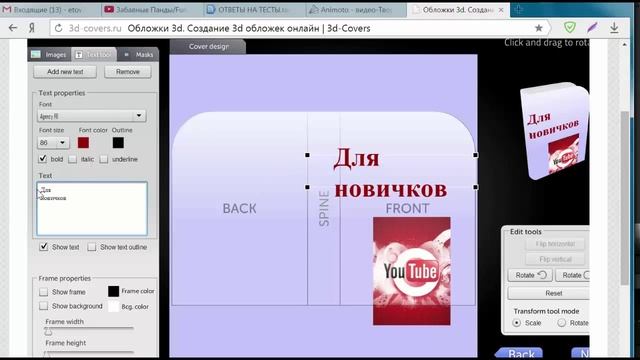Pick the red Font color swatch
Viewport: 640px width, 360px height.
[x=83, y=142]
